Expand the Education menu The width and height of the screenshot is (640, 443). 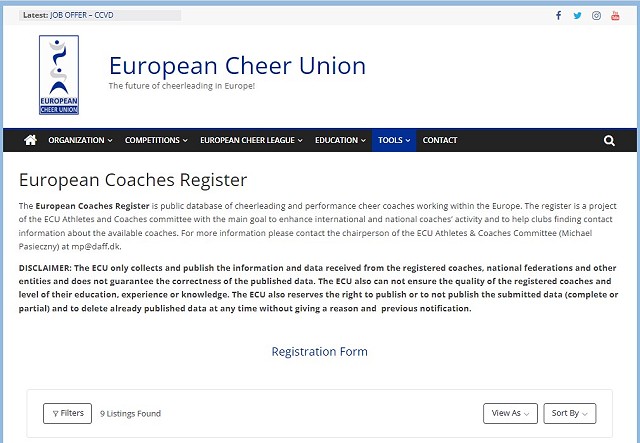(340, 140)
